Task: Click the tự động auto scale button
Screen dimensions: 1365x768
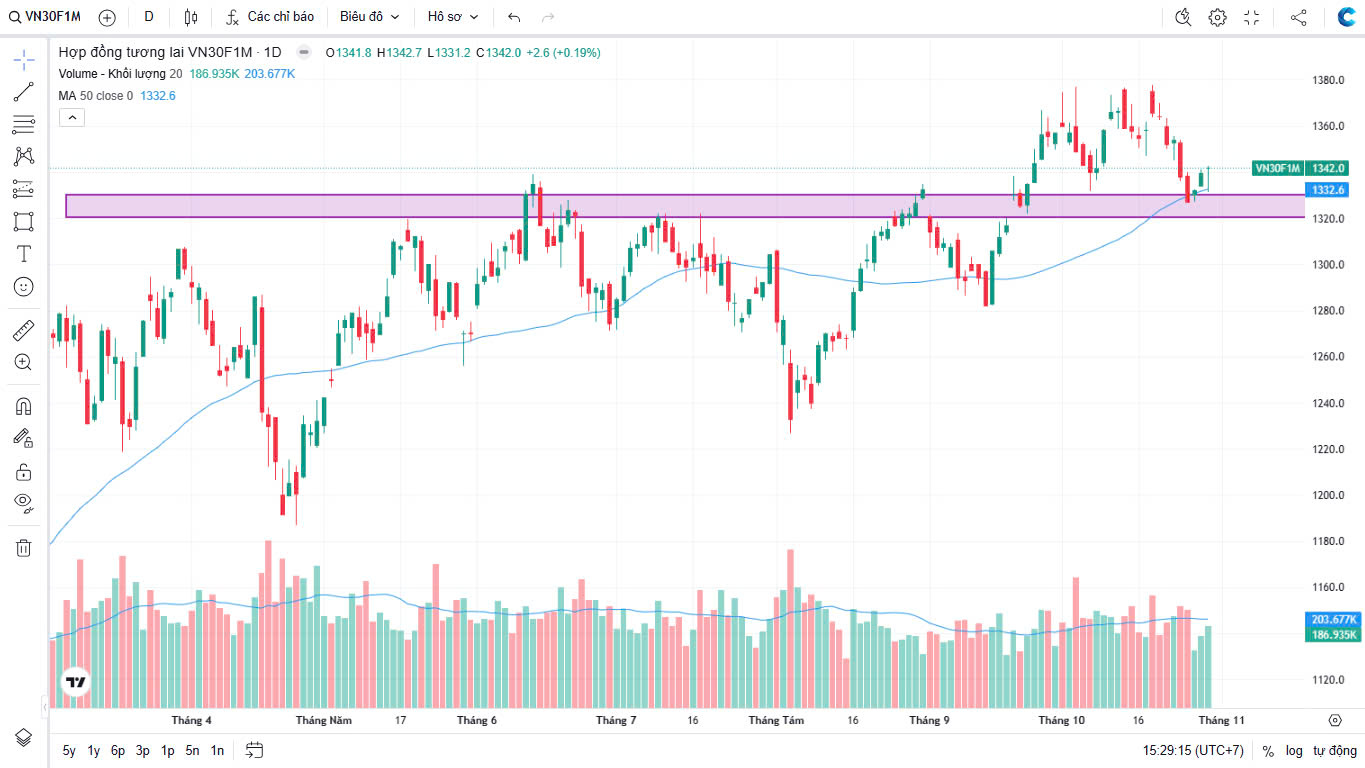Action: tap(1335, 750)
